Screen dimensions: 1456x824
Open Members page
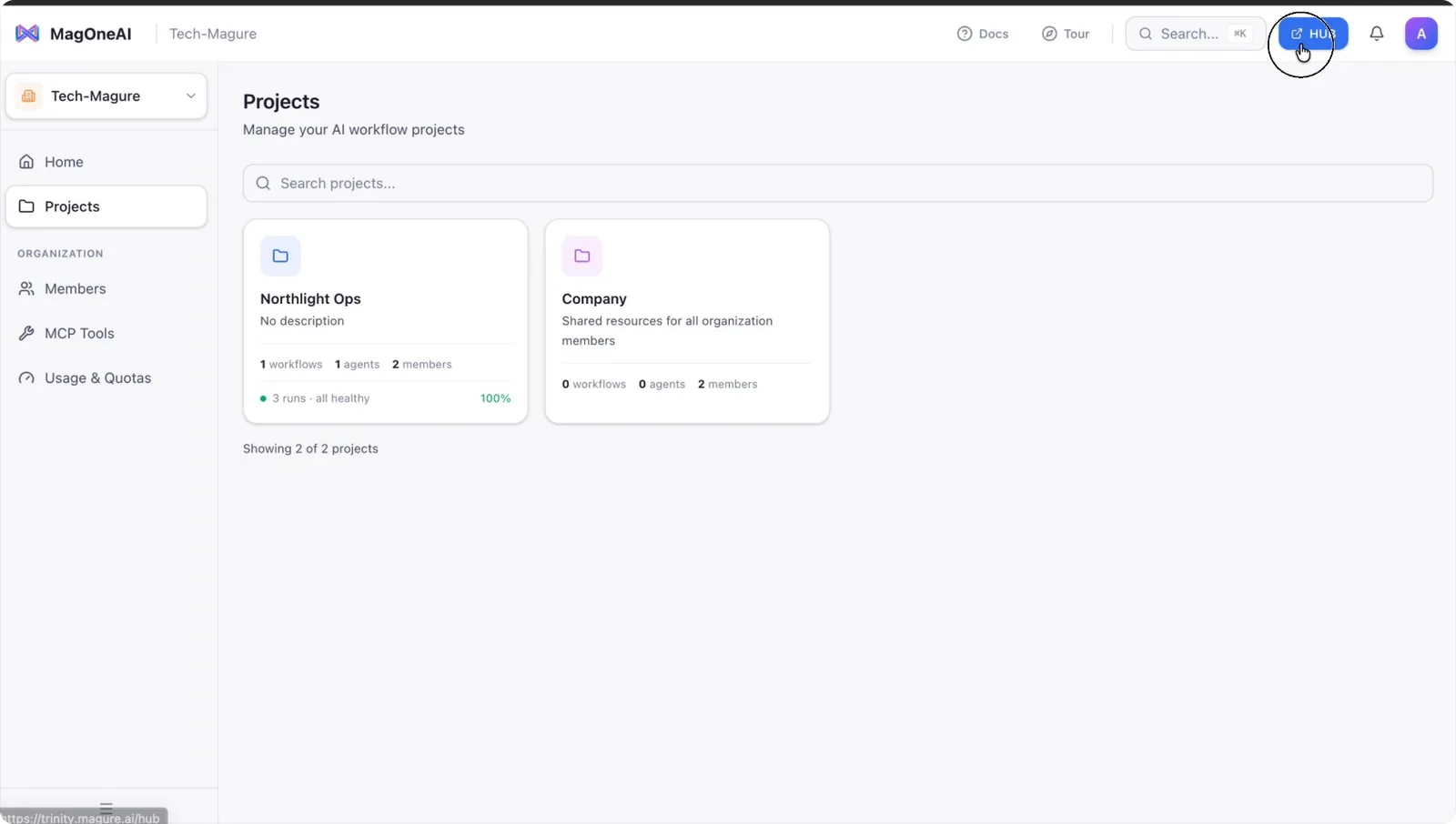[x=106, y=288]
